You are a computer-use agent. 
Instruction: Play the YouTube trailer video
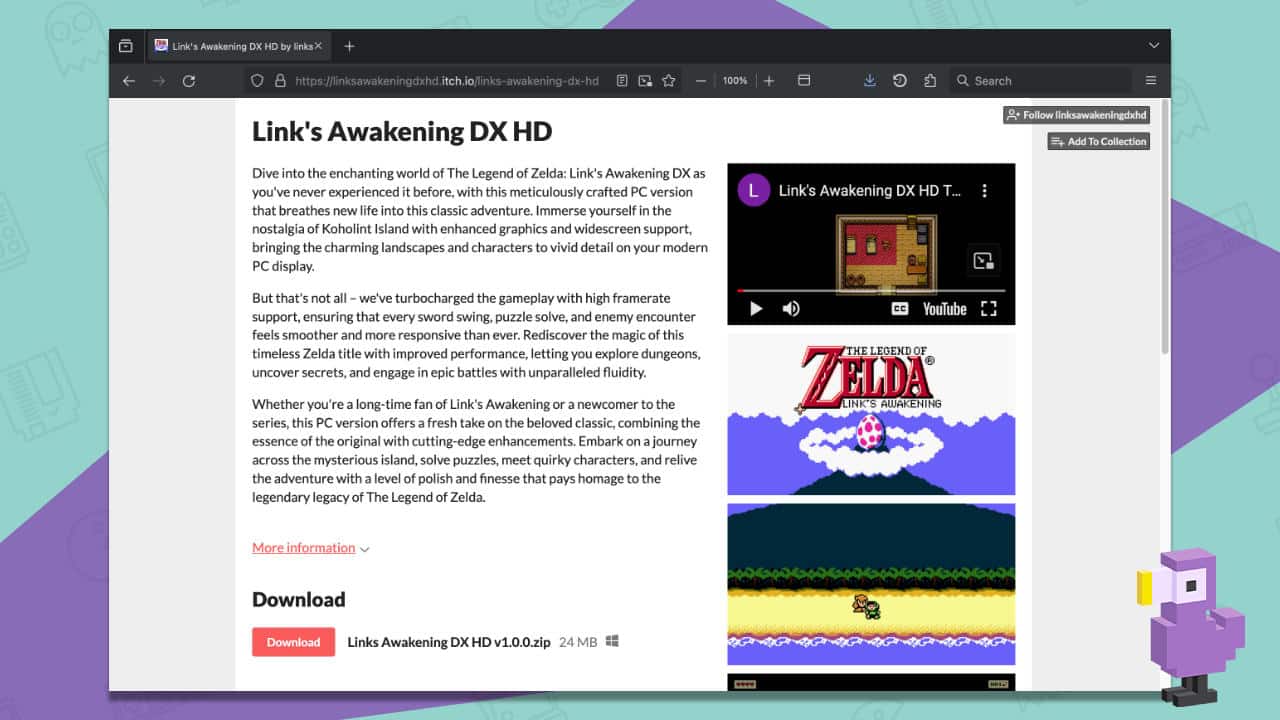point(756,309)
